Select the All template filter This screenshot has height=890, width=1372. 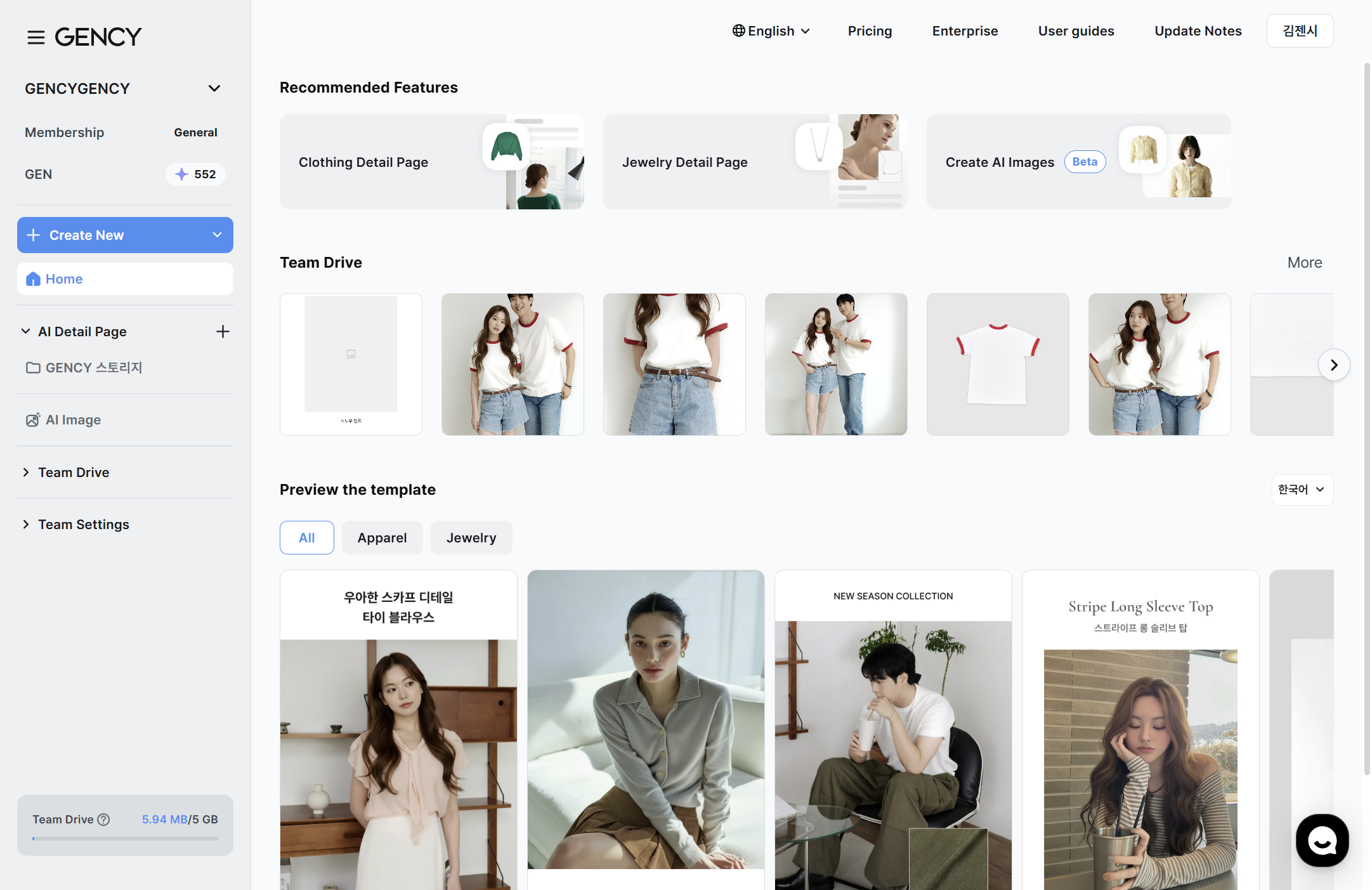307,538
